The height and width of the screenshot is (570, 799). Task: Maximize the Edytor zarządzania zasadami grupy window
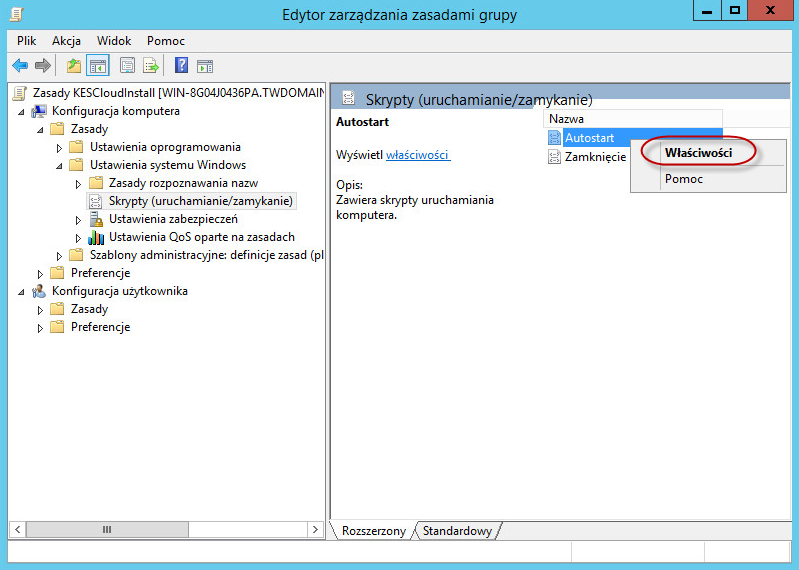pos(734,11)
